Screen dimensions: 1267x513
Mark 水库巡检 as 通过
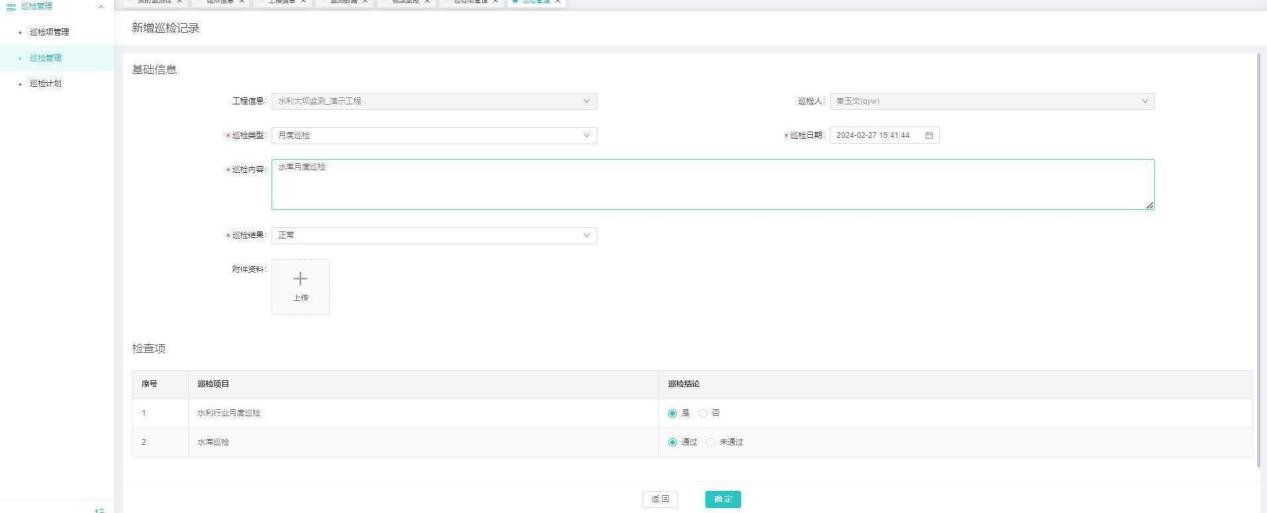coord(673,442)
